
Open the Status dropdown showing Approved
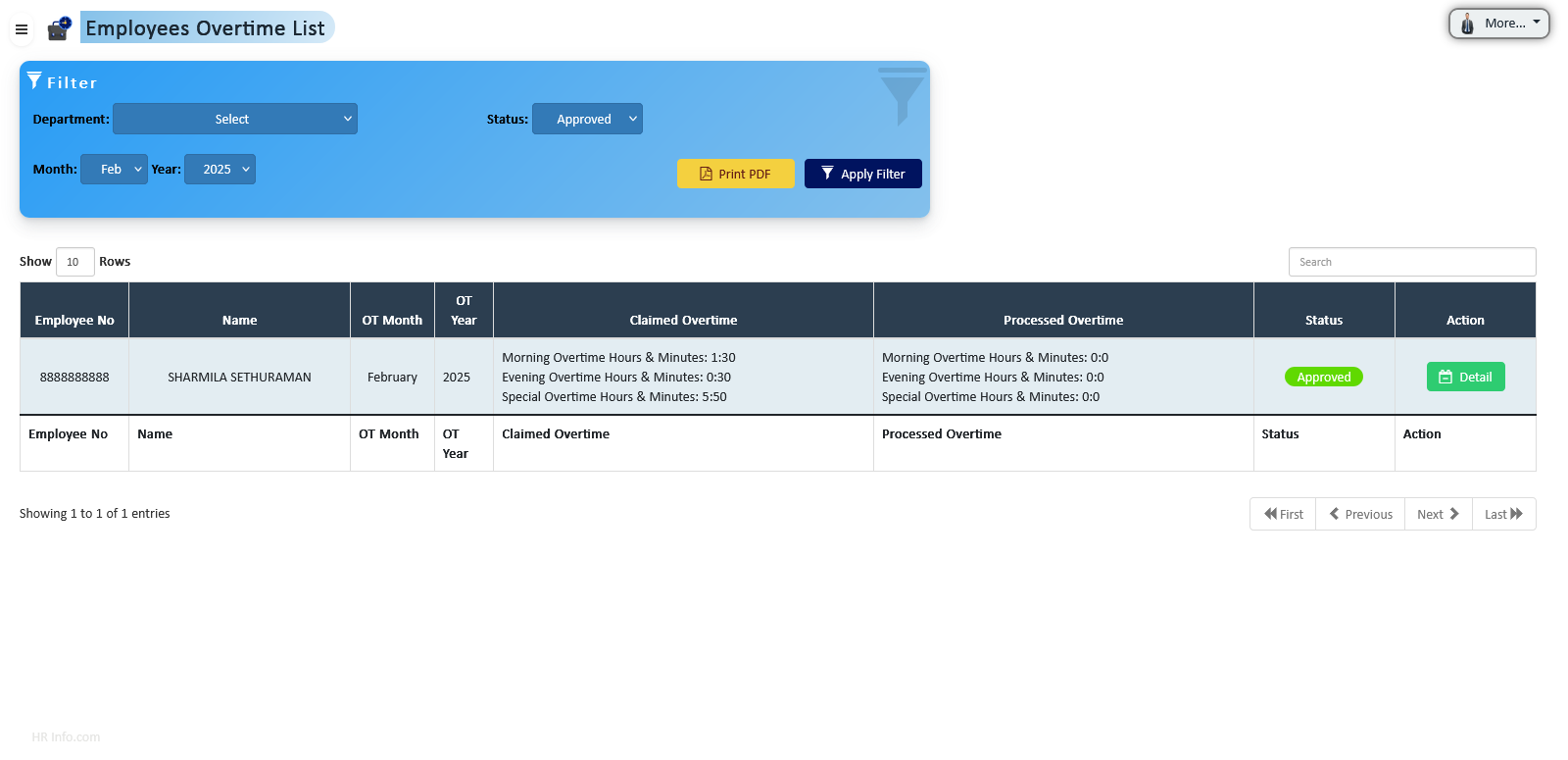click(x=587, y=119)
